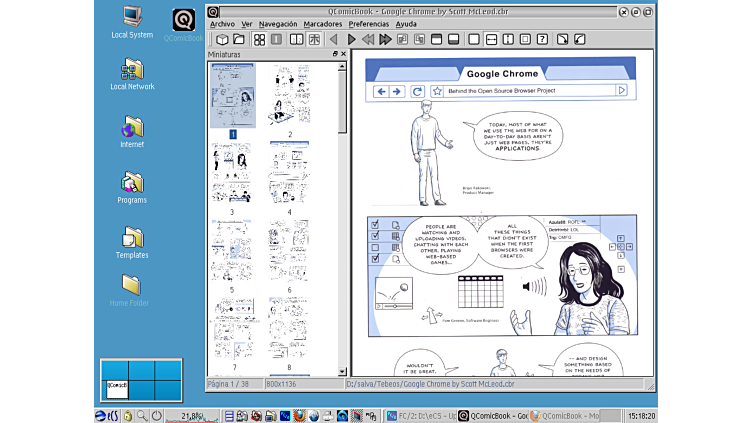This screenshot has width=752, height=423.
Task: Click the rotate right icon
Action: click(562, 39)
